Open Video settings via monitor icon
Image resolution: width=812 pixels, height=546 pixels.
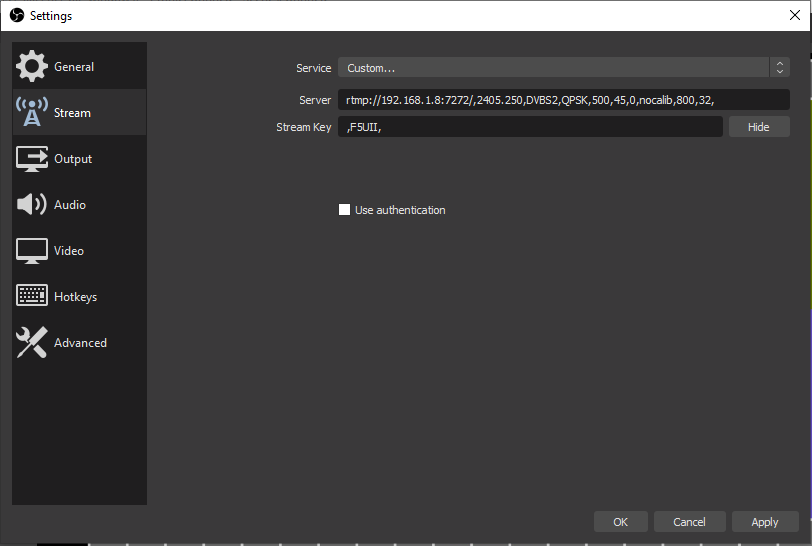pos(32,251)
